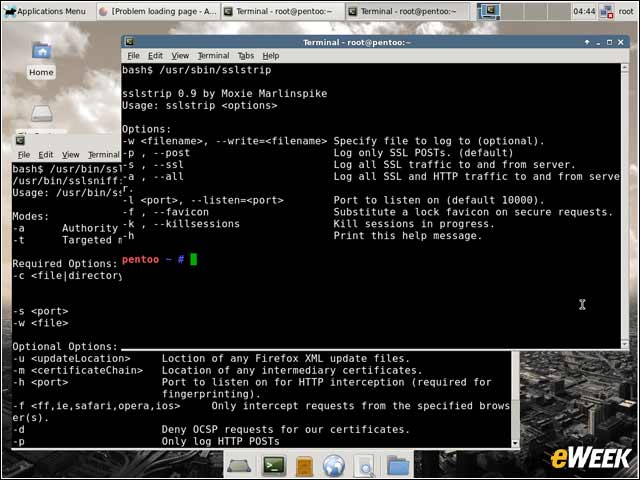Open Edit menu in front terminal
The height and width of the screenshot is (480, 640).
pyautogui.click(x=155, y=56)
